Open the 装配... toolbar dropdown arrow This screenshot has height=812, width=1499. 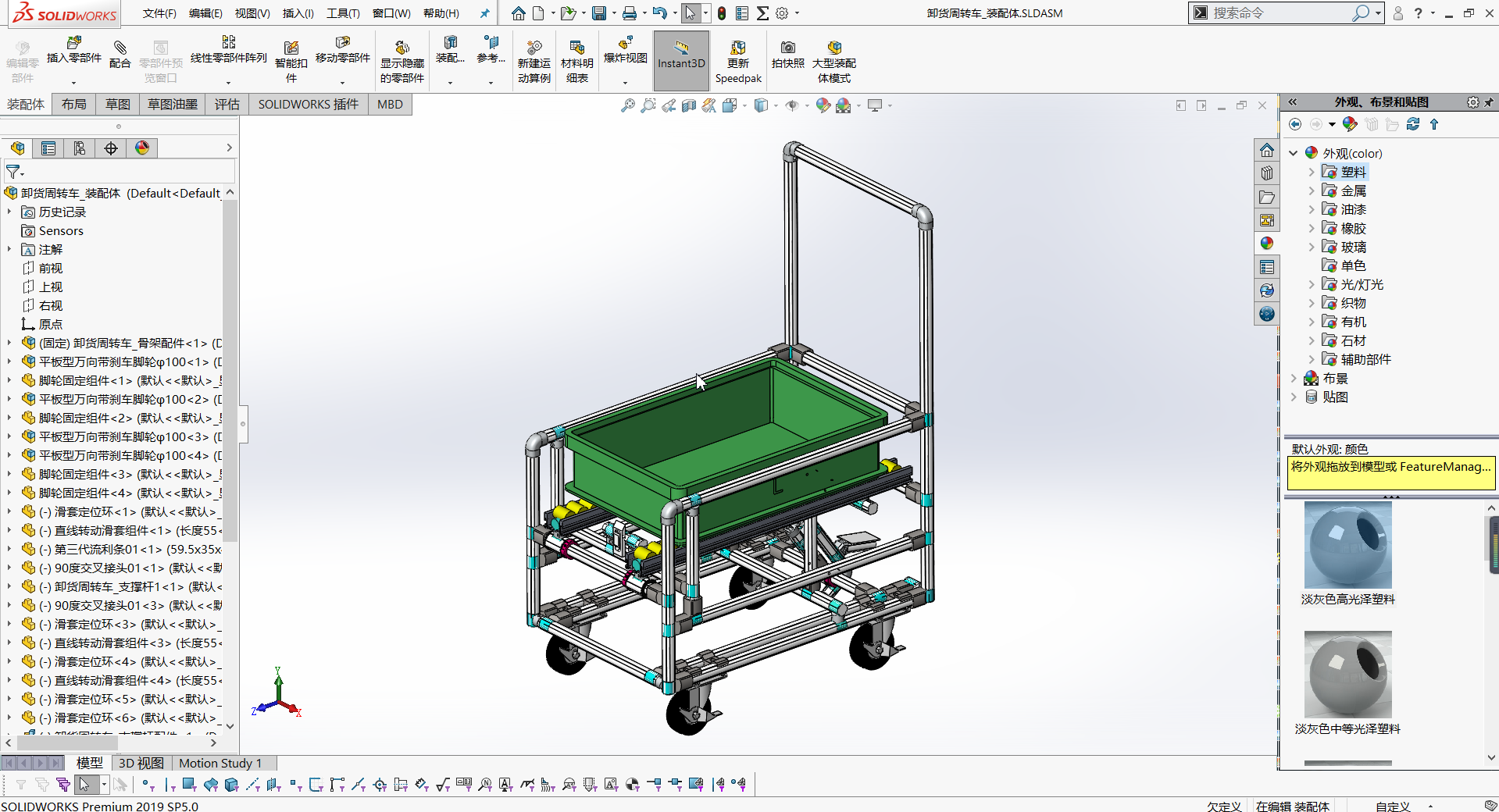[450, 82]
